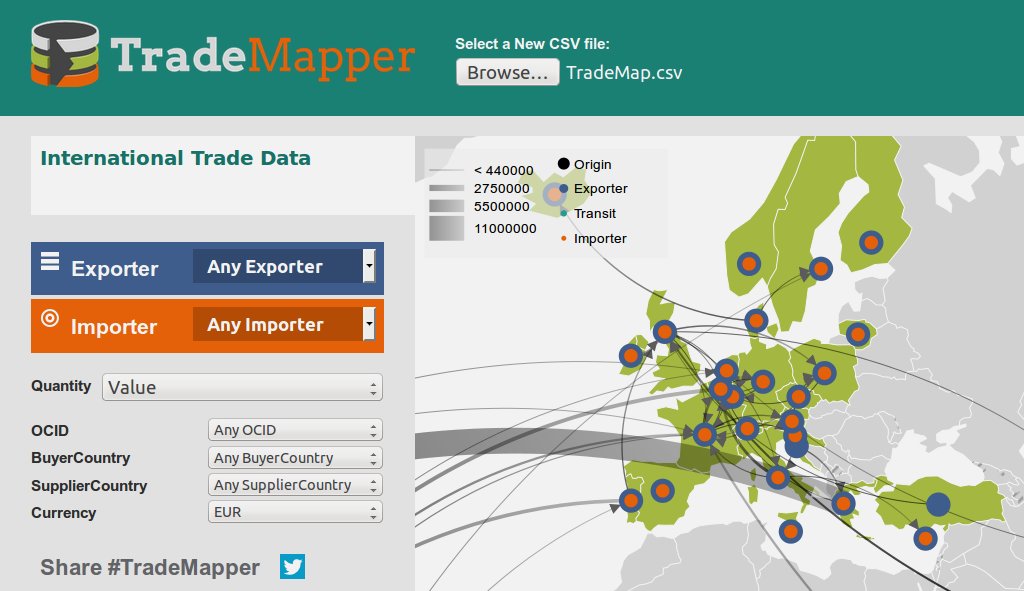Select the trade marker on Greece
This screenshot has width=1024, height=591.
(x=843, y=503)
